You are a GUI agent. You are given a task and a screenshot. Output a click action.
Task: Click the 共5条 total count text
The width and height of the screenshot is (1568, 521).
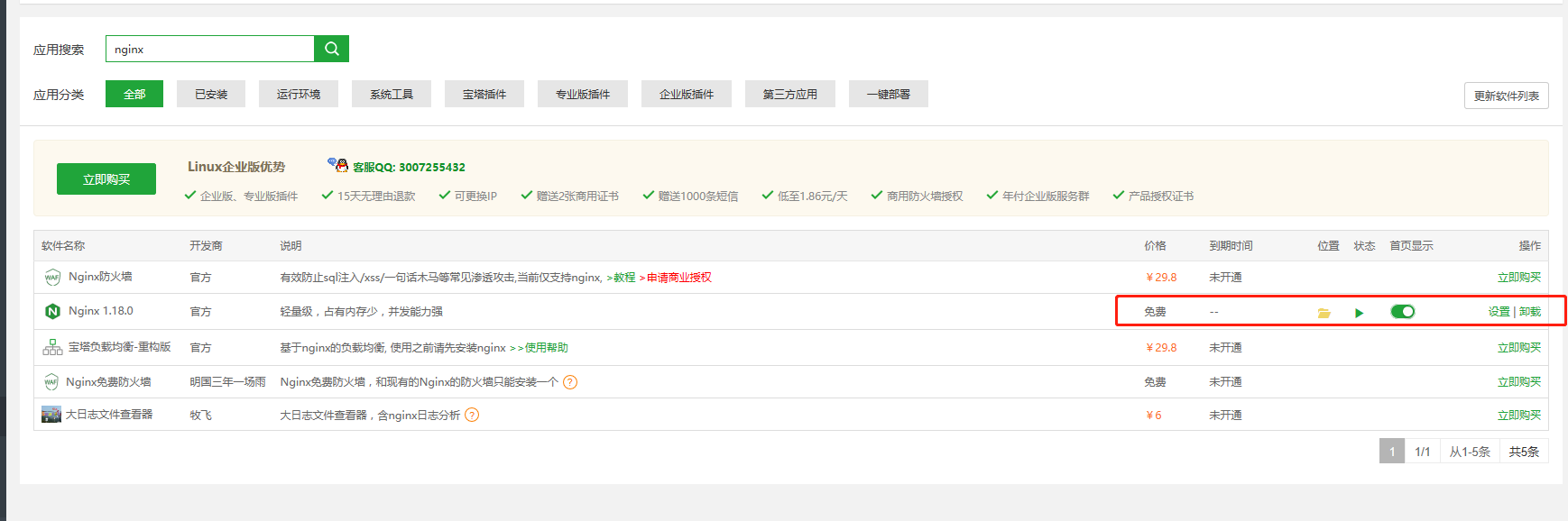click(x=1524, y=452)
